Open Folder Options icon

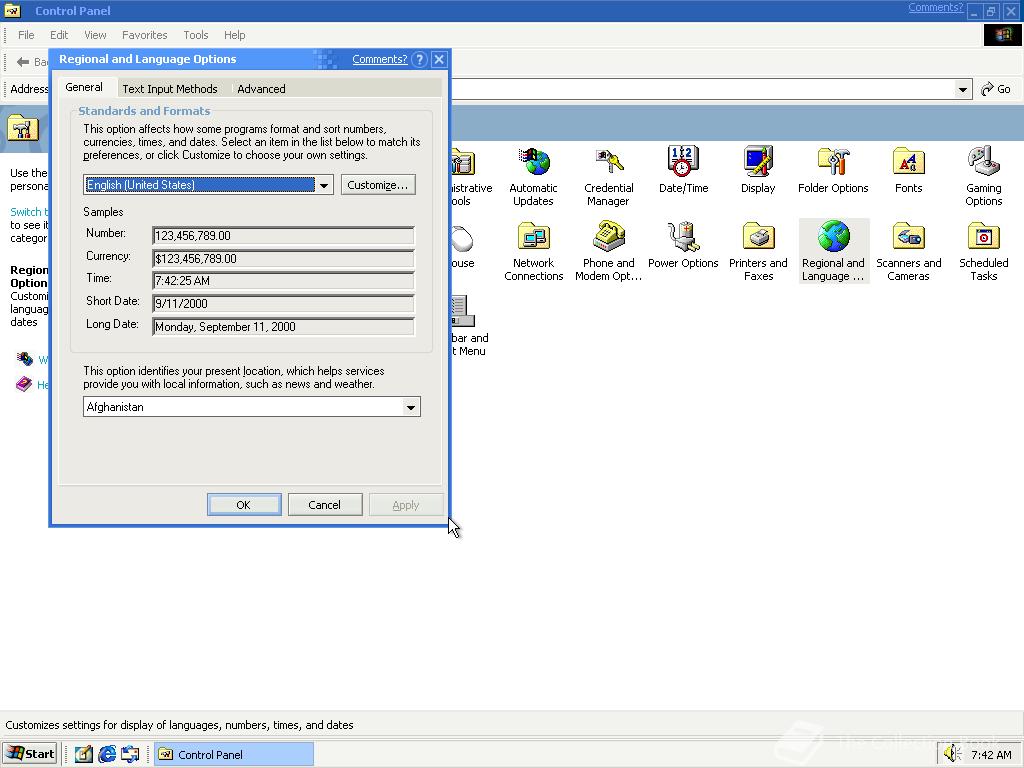click(x=833, y=170)
